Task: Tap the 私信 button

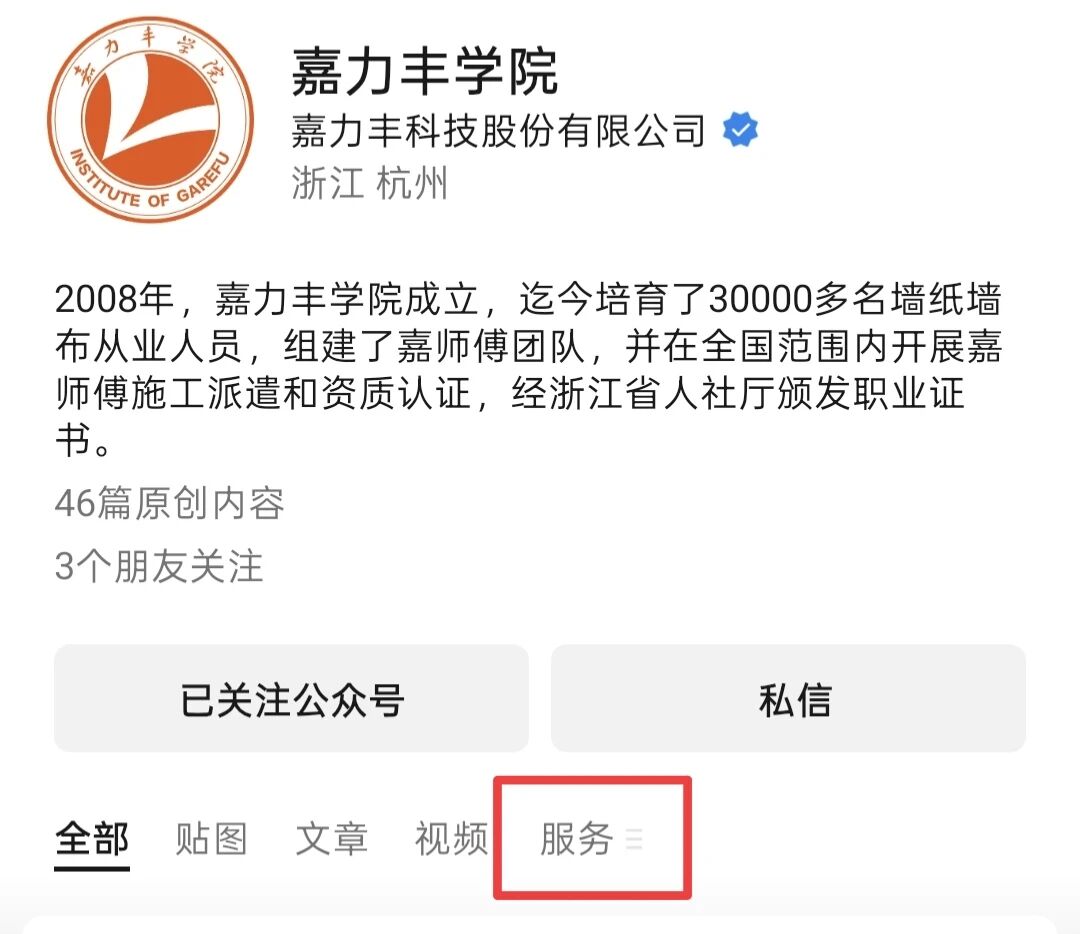Action: click(789, 698)
